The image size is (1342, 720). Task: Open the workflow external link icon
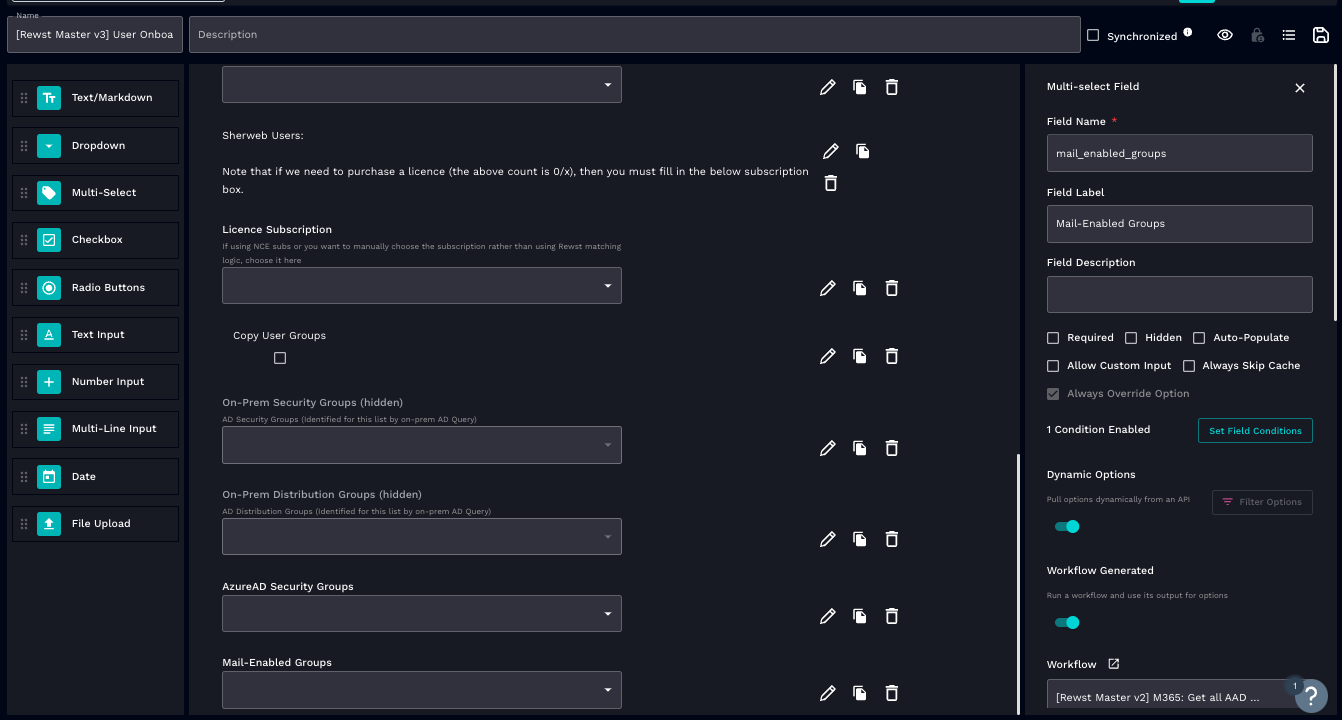[x=1114, y=664]
